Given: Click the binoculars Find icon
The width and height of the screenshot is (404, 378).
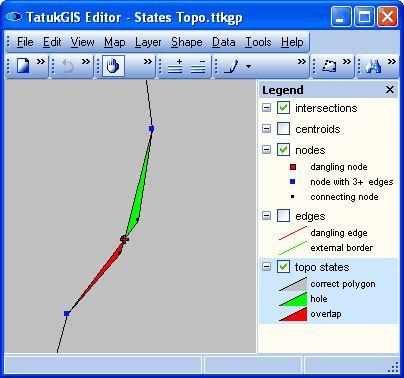Looking at the screenshot, I should 373,66.
